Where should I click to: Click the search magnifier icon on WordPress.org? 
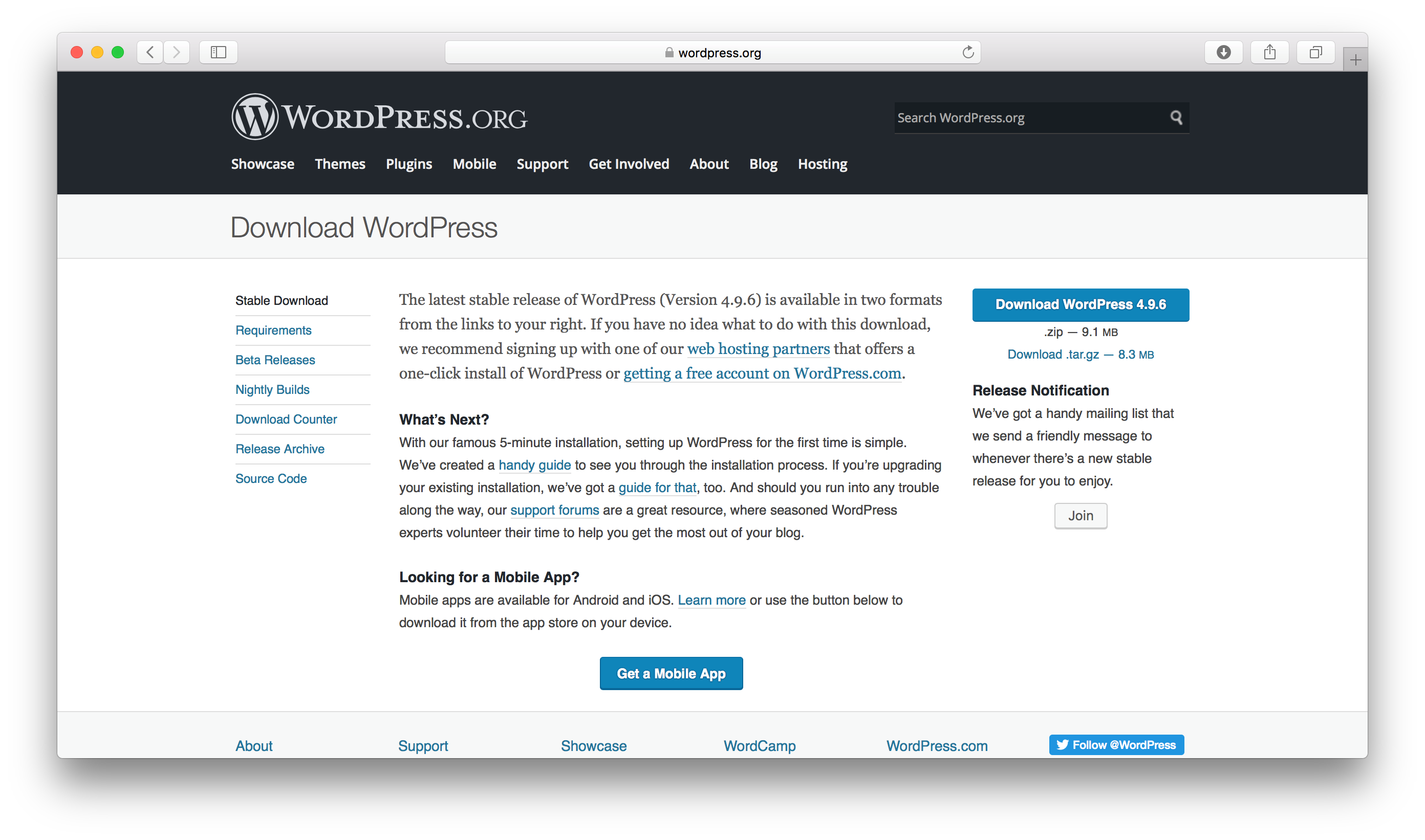click(1176, 118)
